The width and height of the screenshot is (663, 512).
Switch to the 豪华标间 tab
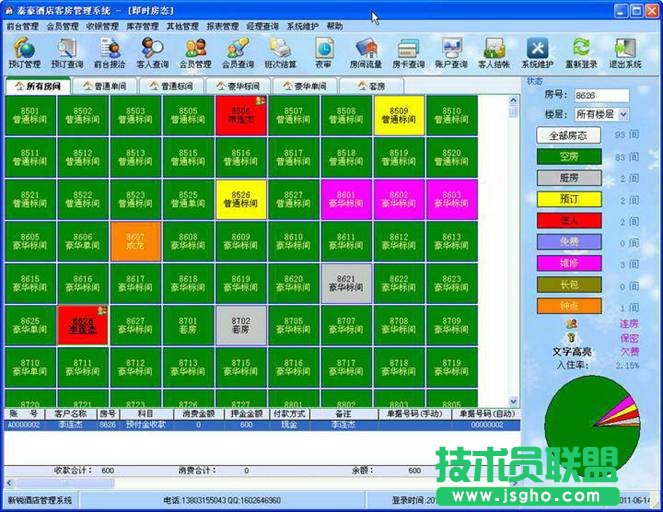(239, 87)
